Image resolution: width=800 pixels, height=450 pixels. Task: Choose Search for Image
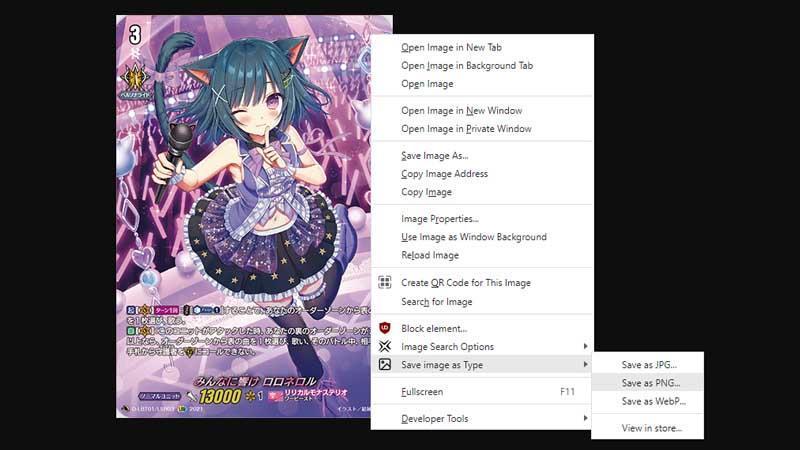click(x=482, y=302)
